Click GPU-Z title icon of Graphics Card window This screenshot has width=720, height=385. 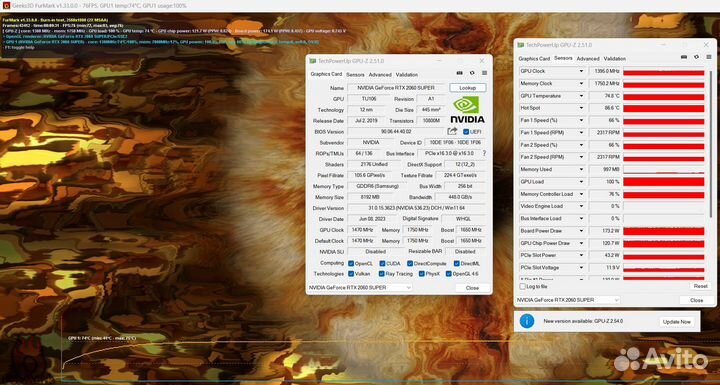coord(313,61)
